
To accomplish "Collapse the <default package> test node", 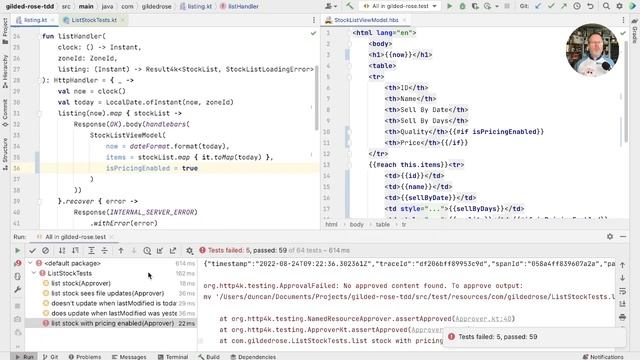I will [x=30, y=263].
